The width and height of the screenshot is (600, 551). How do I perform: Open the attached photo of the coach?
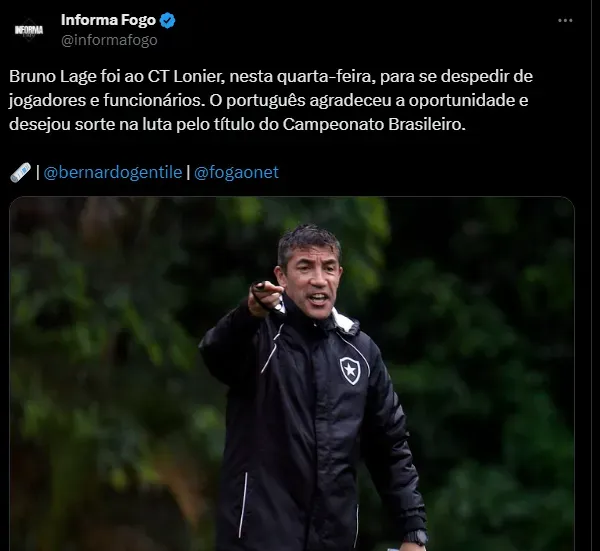(292, 374)
